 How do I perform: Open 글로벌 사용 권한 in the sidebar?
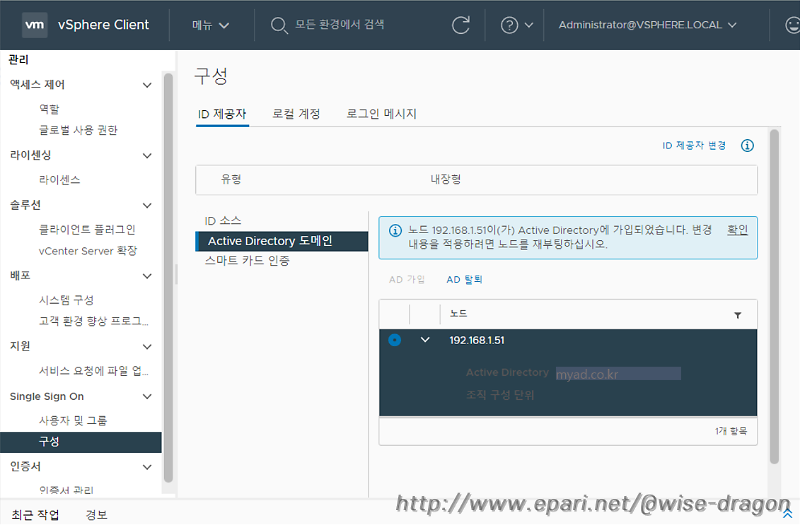[x=78, y=130]
